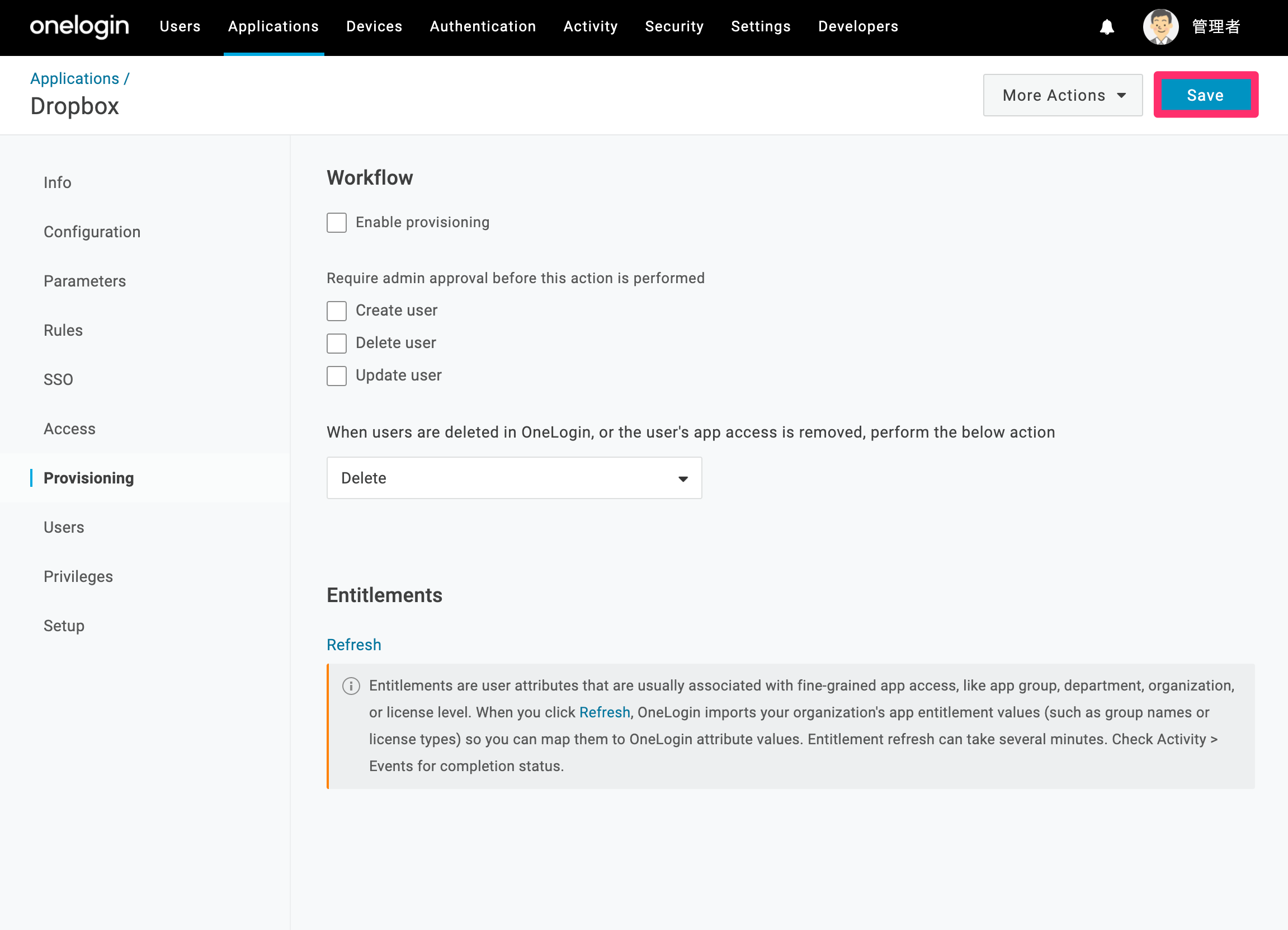1288x930 pixels.
Task: Switch to the sidebar Users tab
Action: 64,527
